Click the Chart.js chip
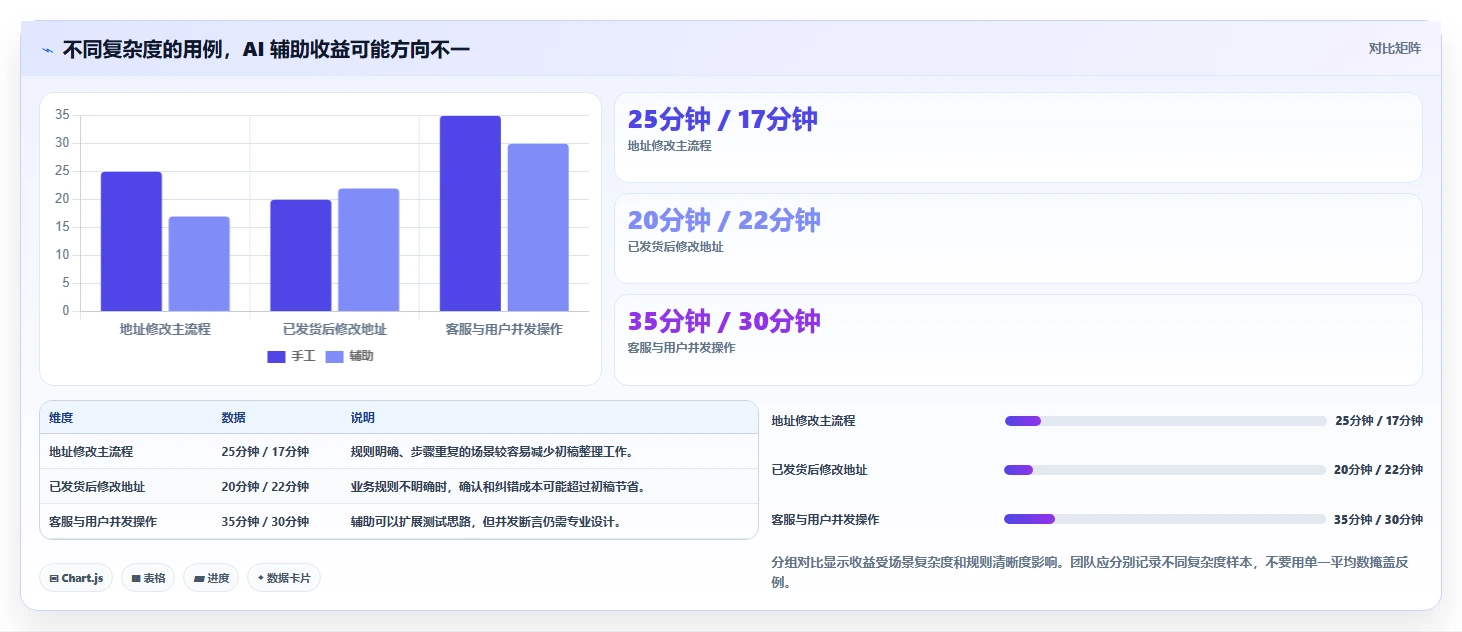The height and width of the screenshot is (632, 1462). click(x=76, y=578)
